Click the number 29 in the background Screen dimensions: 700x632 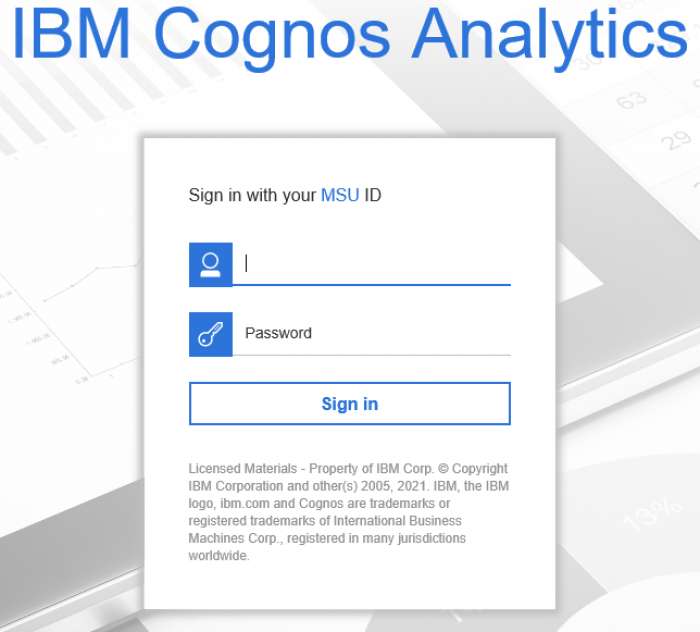coord(676,139)
